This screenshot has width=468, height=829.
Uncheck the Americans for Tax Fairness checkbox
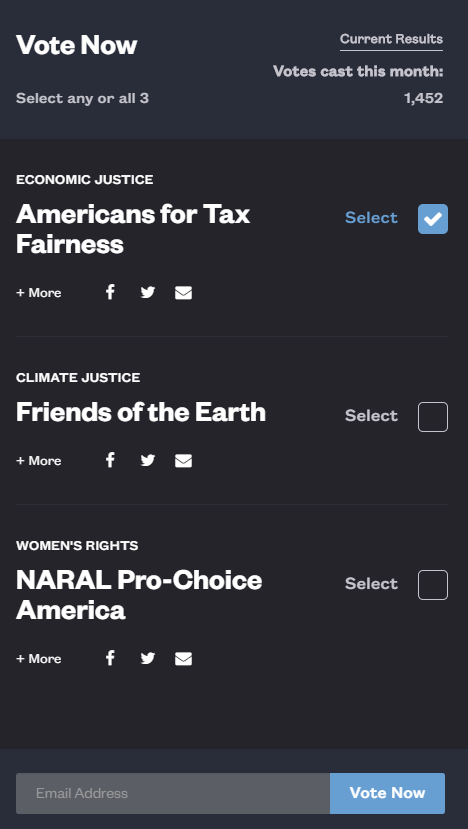433,219
